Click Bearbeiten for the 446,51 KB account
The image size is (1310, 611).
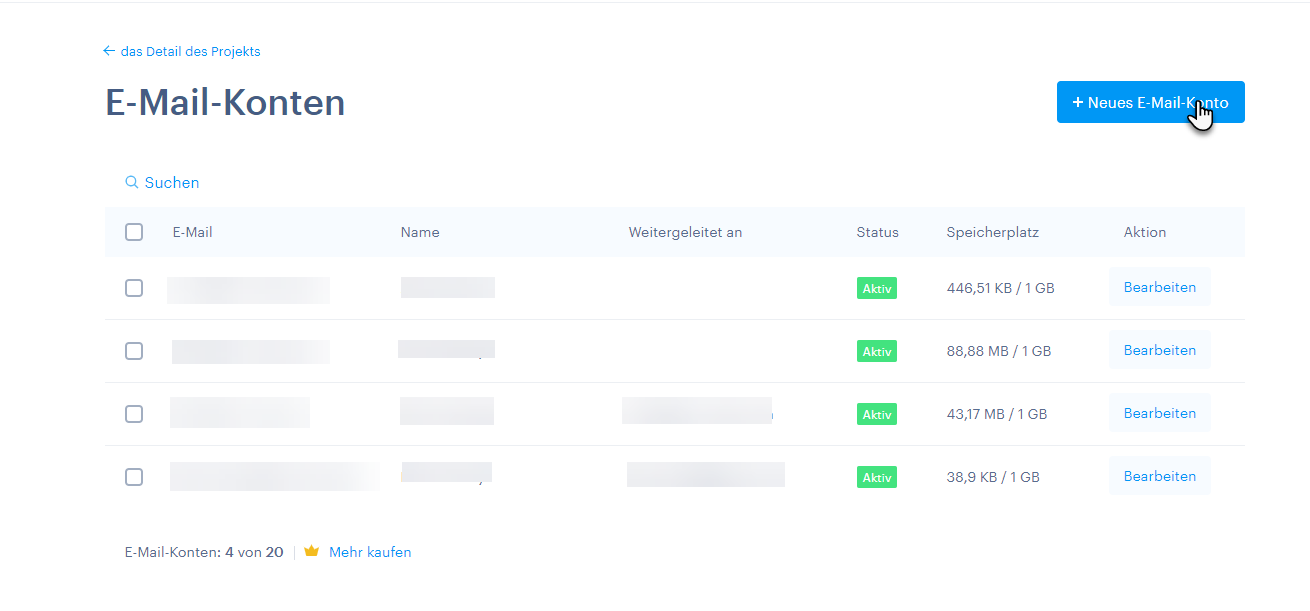tap(1159, 287)
